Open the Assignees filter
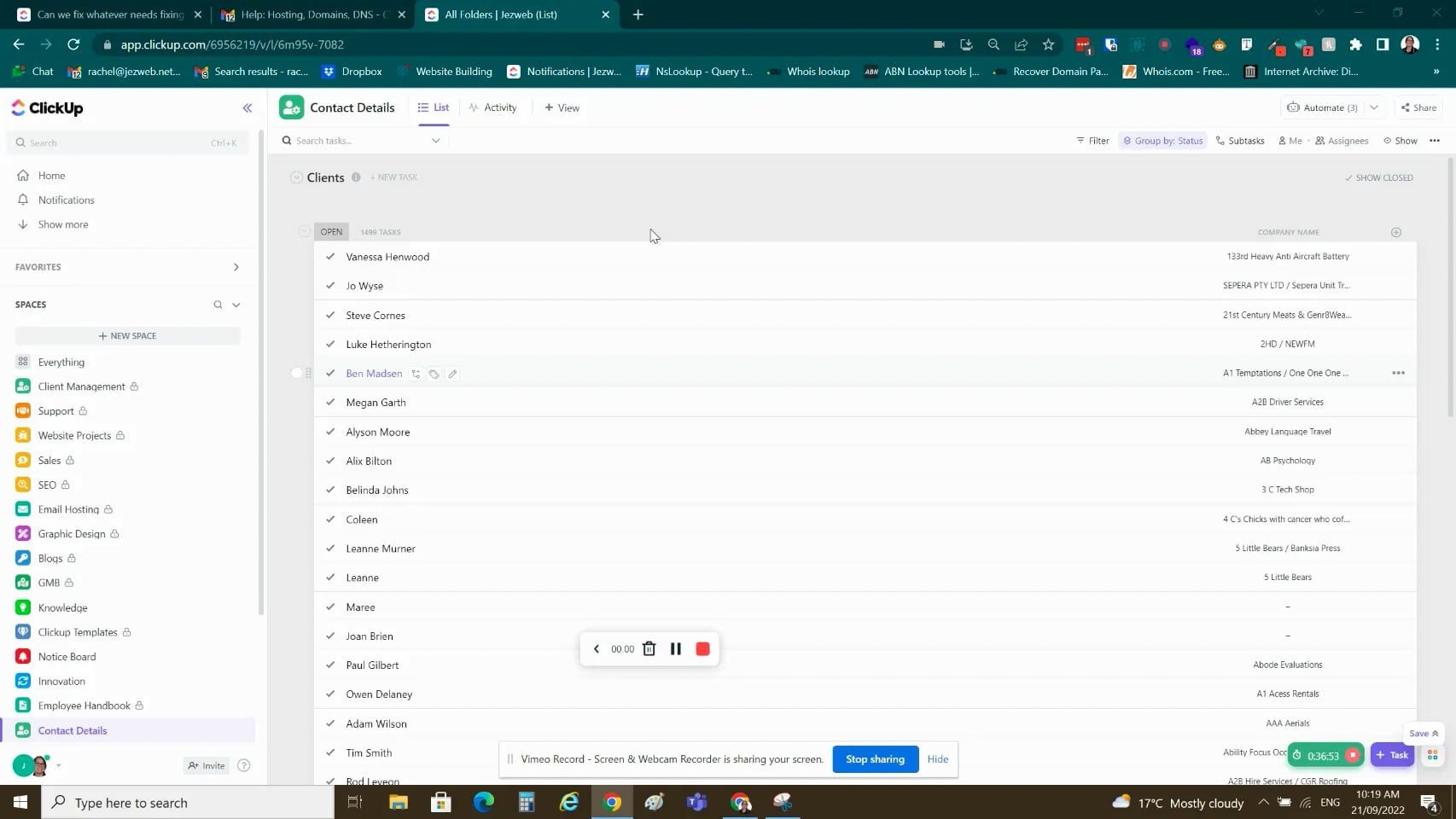This screenshot has height=819, width=1456. pyautogui.click(x=1342, y=141)
